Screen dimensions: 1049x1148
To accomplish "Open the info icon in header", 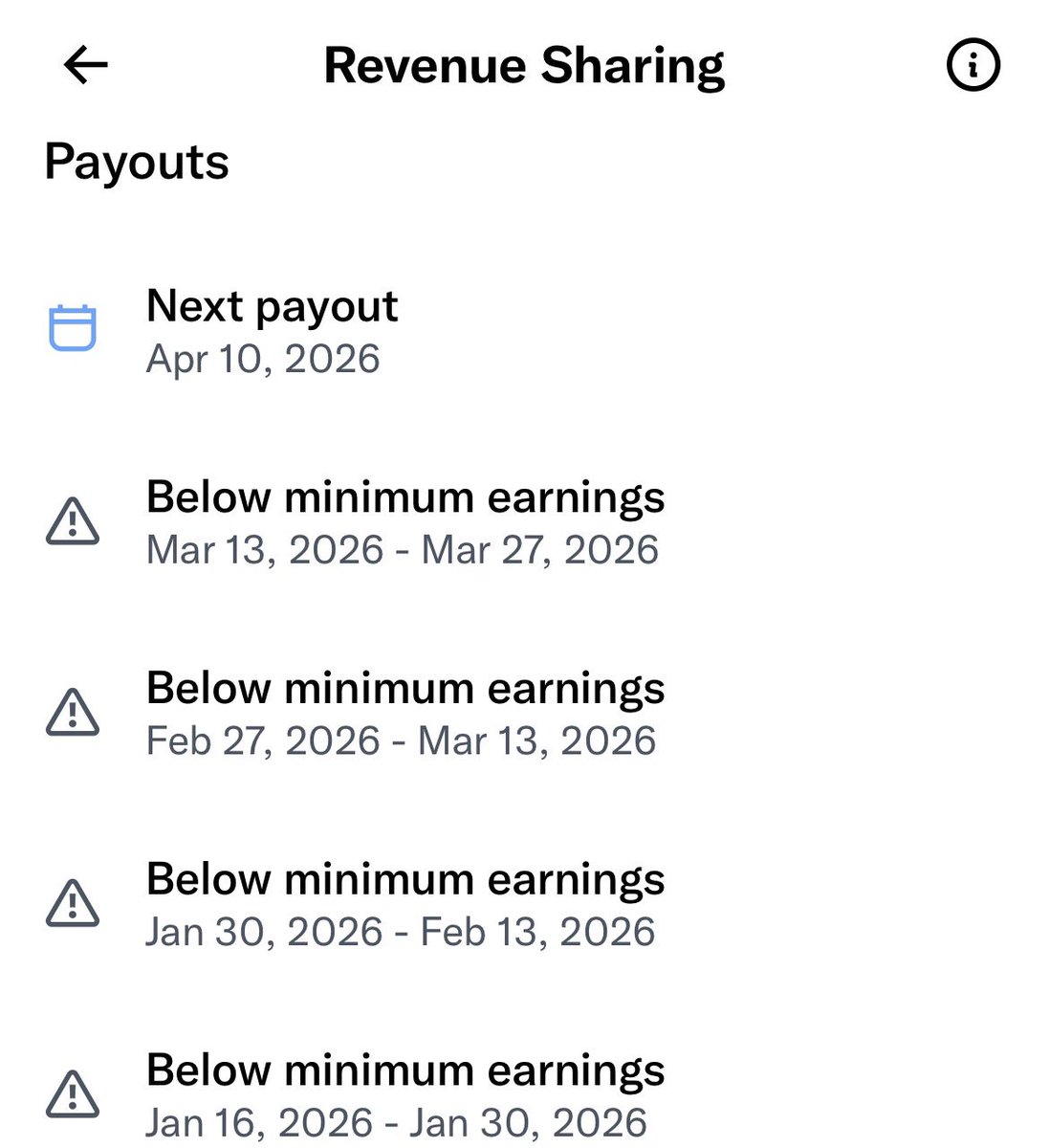I will pyautogui.click(x=973, y=65).
